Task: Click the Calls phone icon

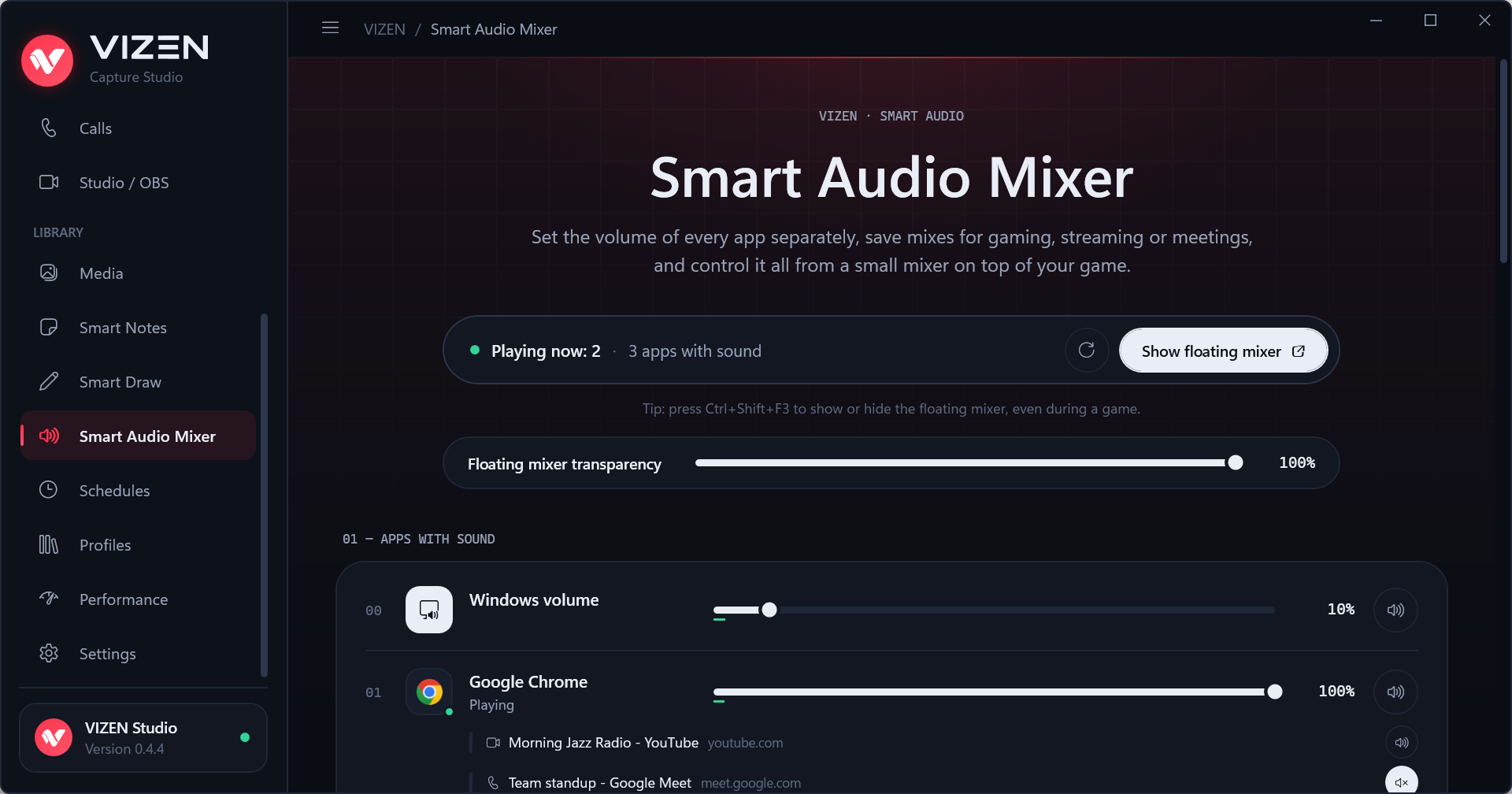Action: (49, 128)
